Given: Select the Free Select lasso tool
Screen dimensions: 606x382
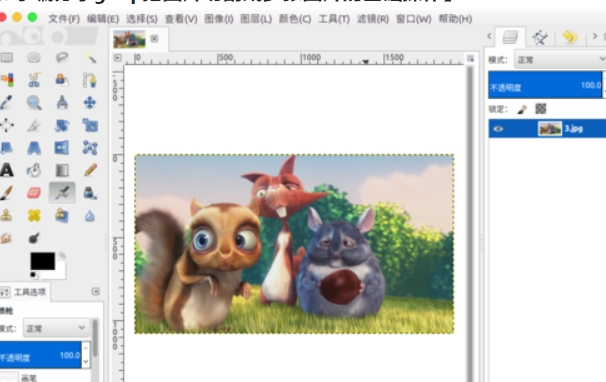Looking at the screenshot, I should 62,58.
